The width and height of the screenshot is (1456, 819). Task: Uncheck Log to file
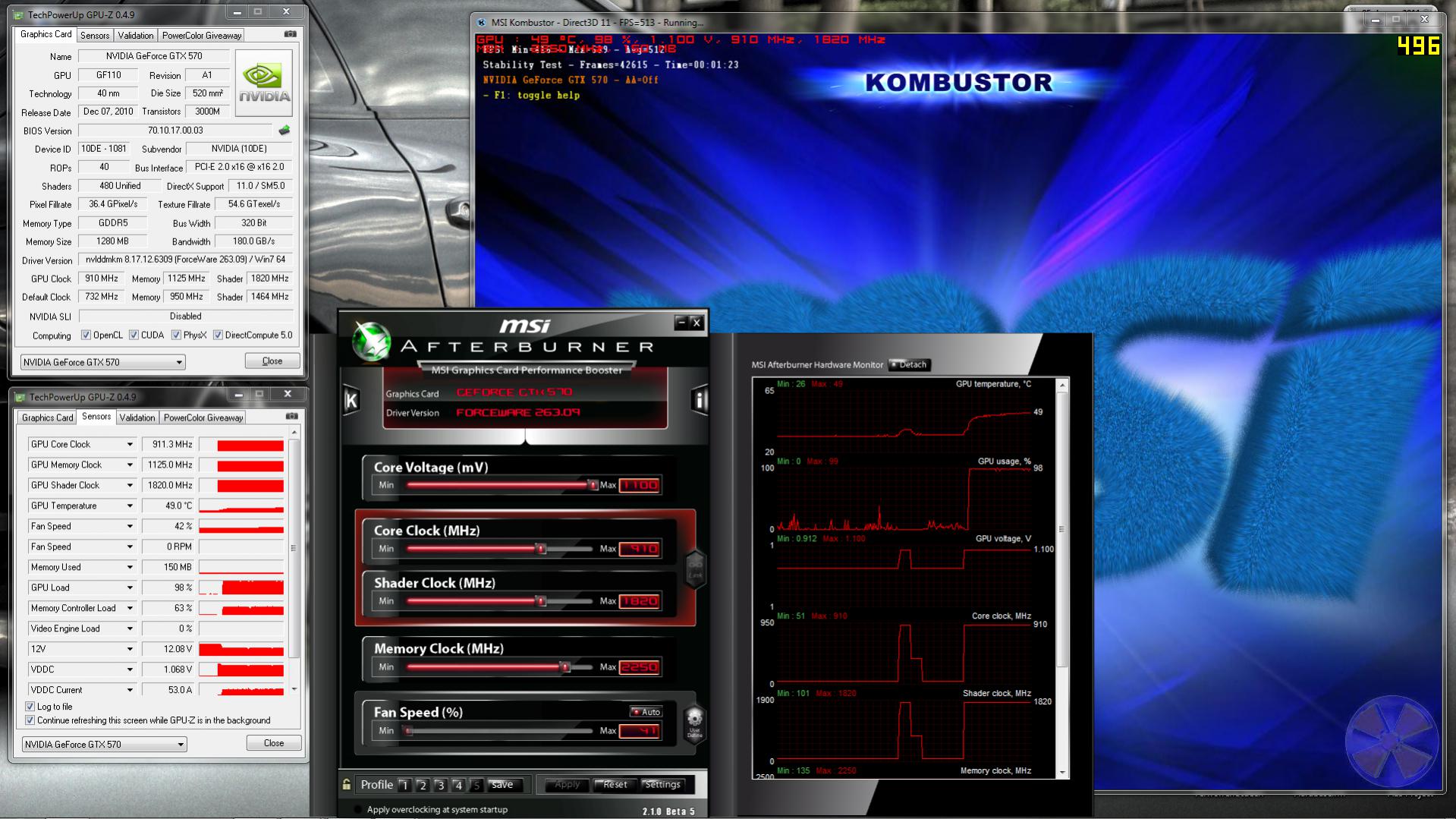[x=30, y=707]
